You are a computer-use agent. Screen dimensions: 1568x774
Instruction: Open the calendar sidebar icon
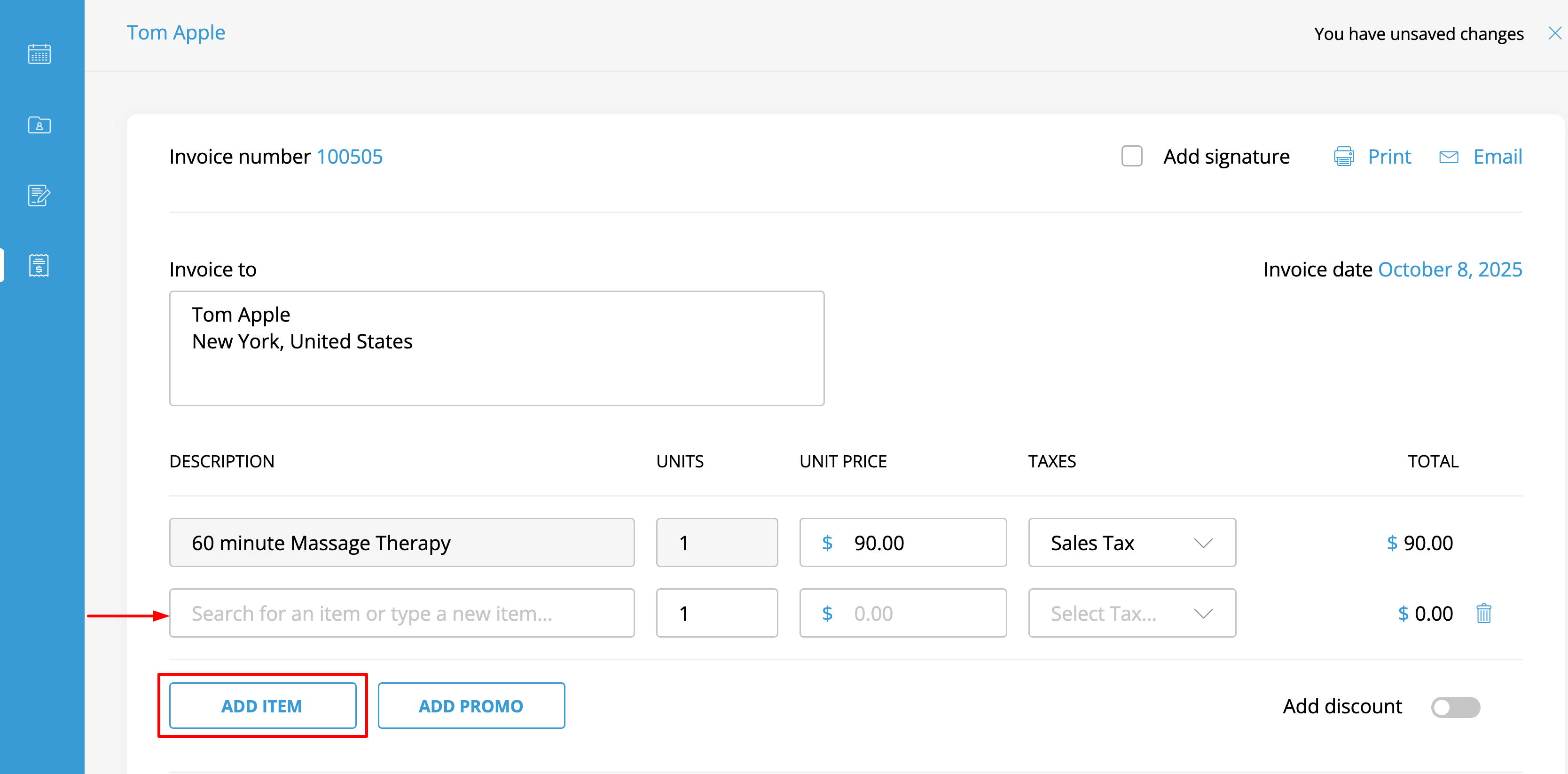pos(39,54)
